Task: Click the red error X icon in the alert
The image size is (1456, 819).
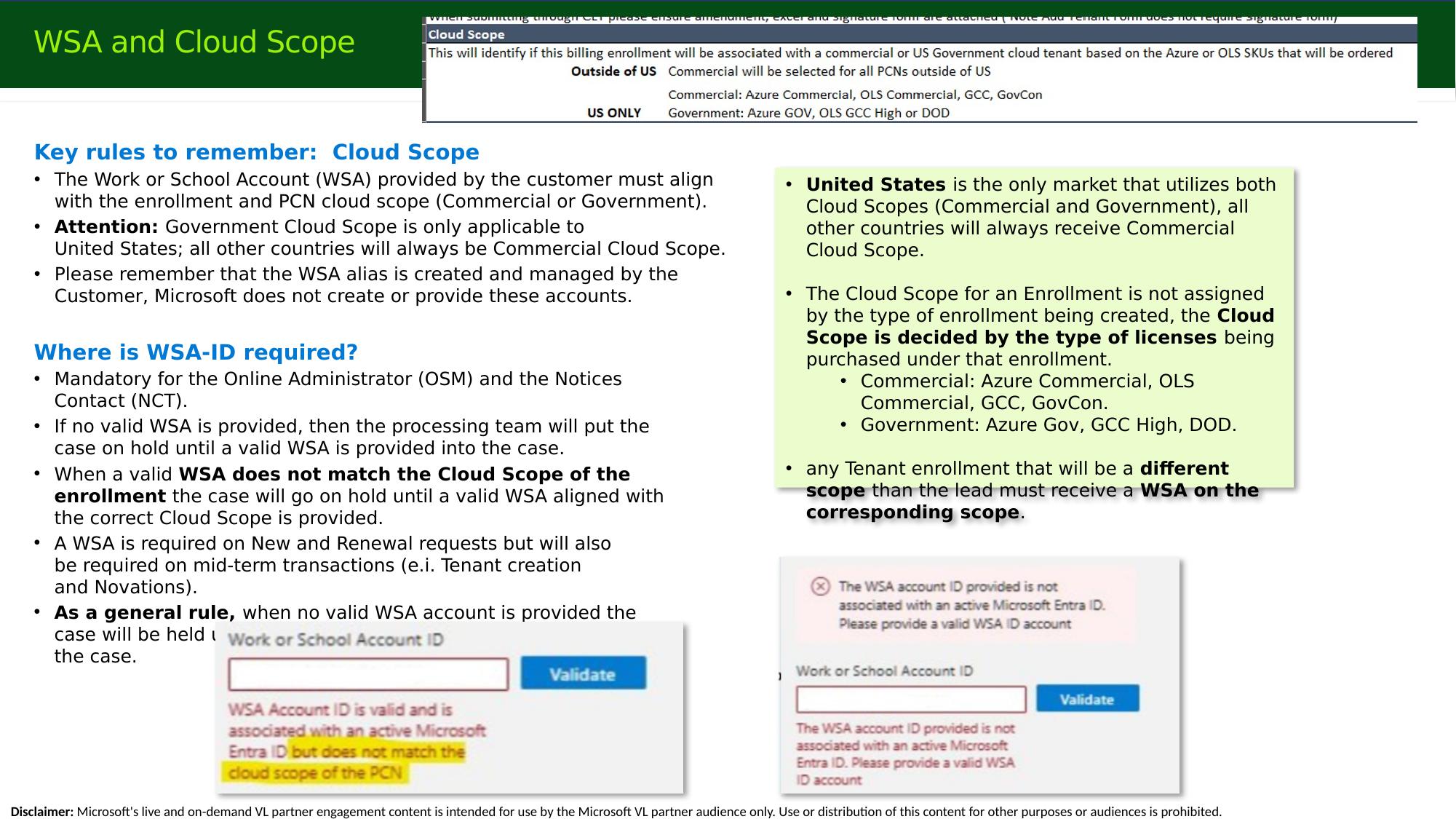Action: tap(820, 586)
